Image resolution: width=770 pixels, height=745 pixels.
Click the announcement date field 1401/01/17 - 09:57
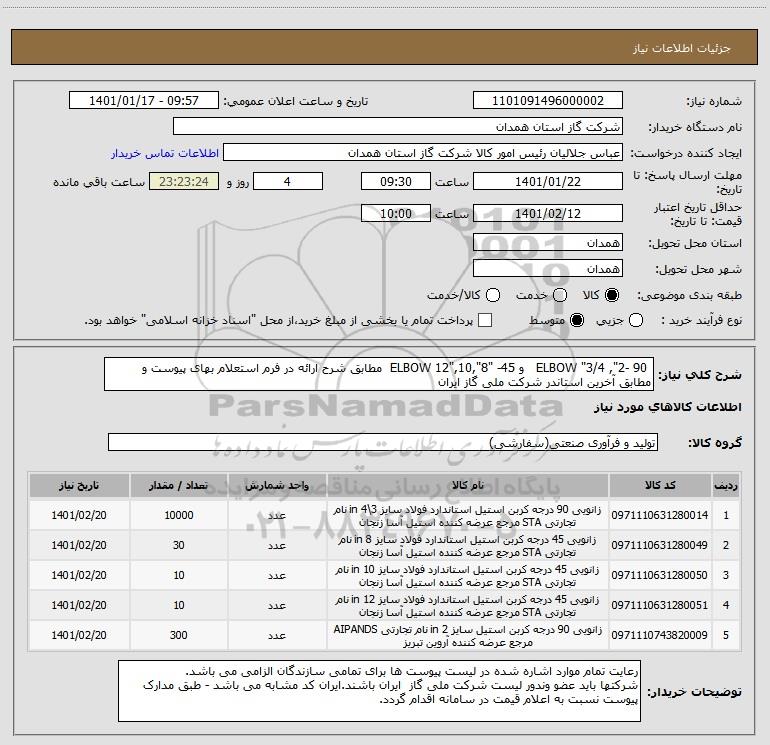tap(144, 101)
